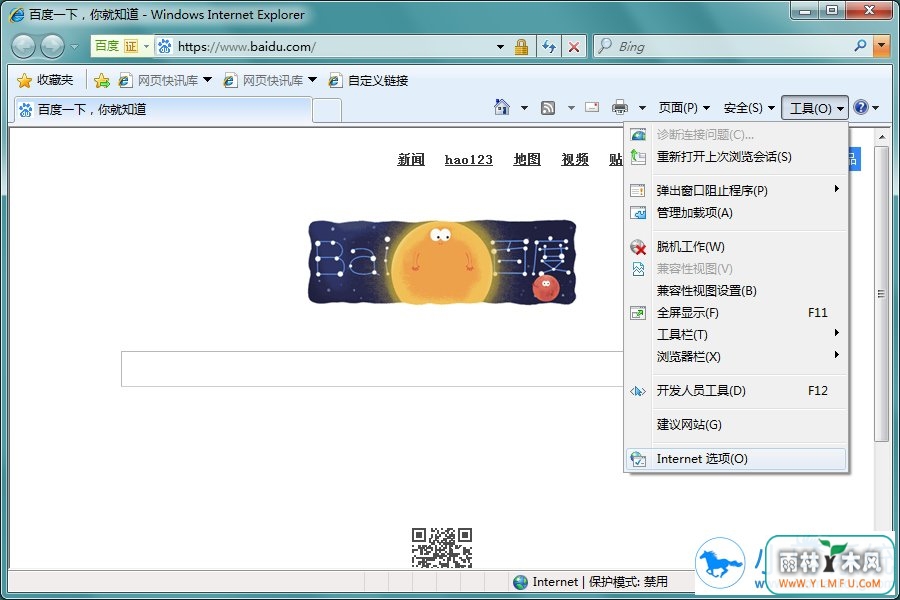Click the scrollbar up arrow
This screenshot has height=600, width=900.
click(881, 137)
